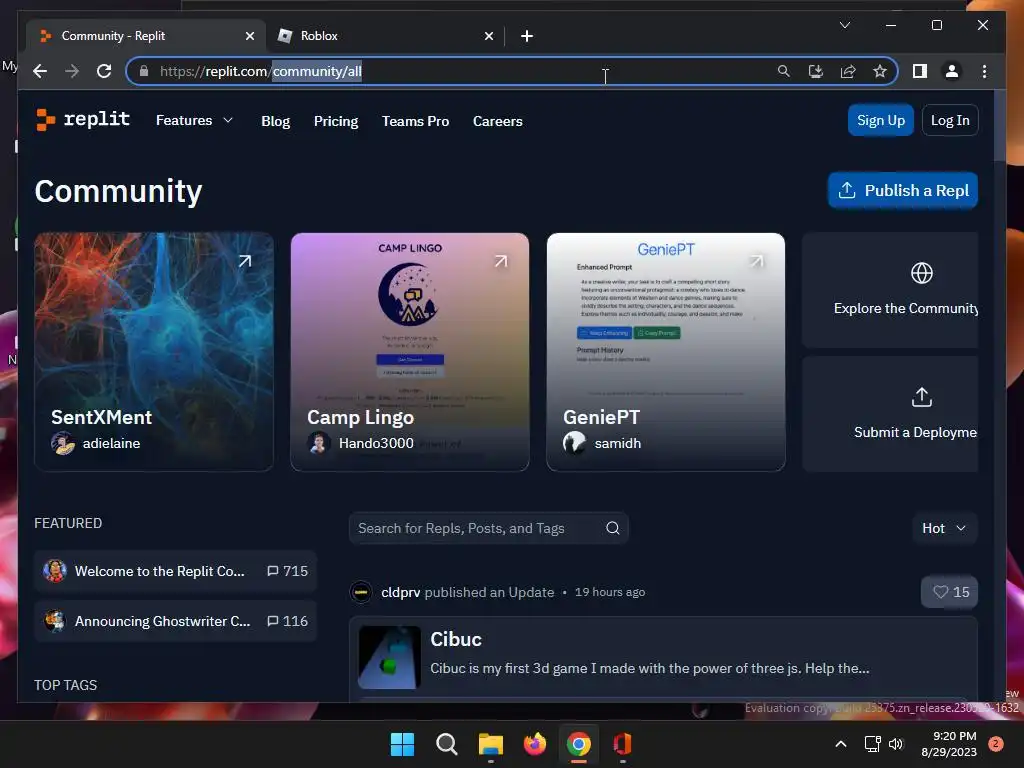Open Firefox from the taskbar

click(x=535, y=744)
